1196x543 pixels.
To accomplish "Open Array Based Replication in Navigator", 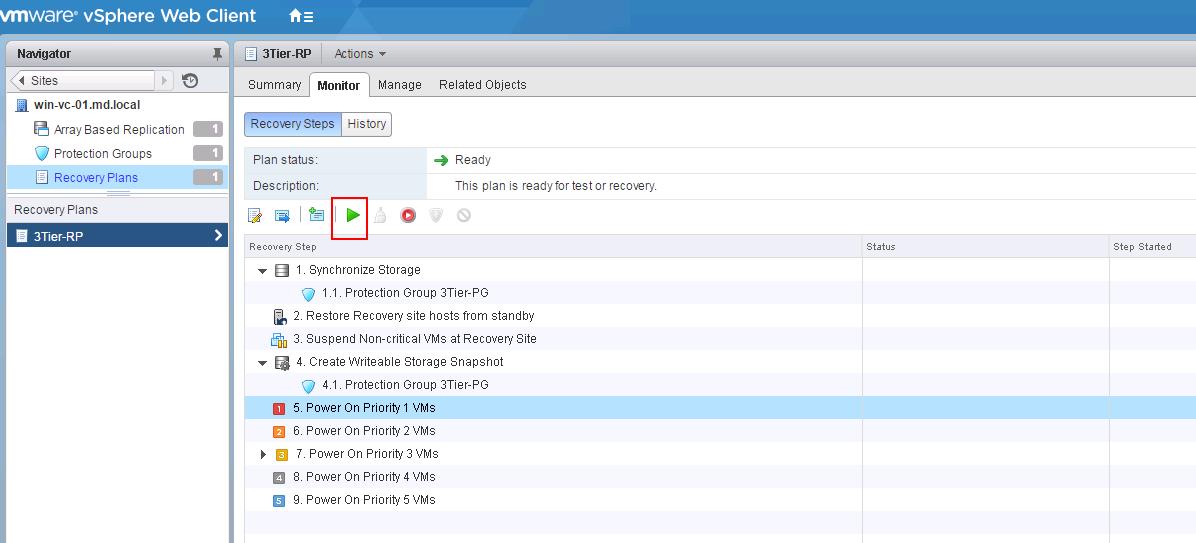I will pyautogui.click(x=119, y=130).
